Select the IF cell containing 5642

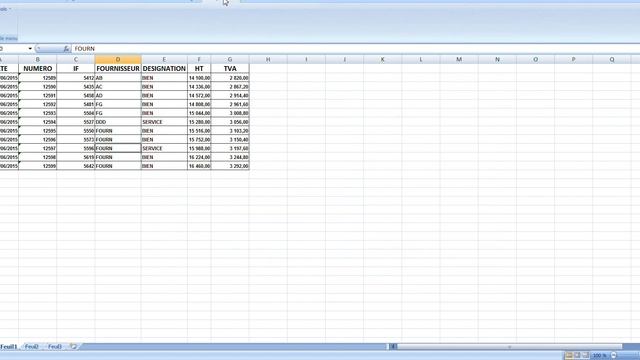pos(76,166)
